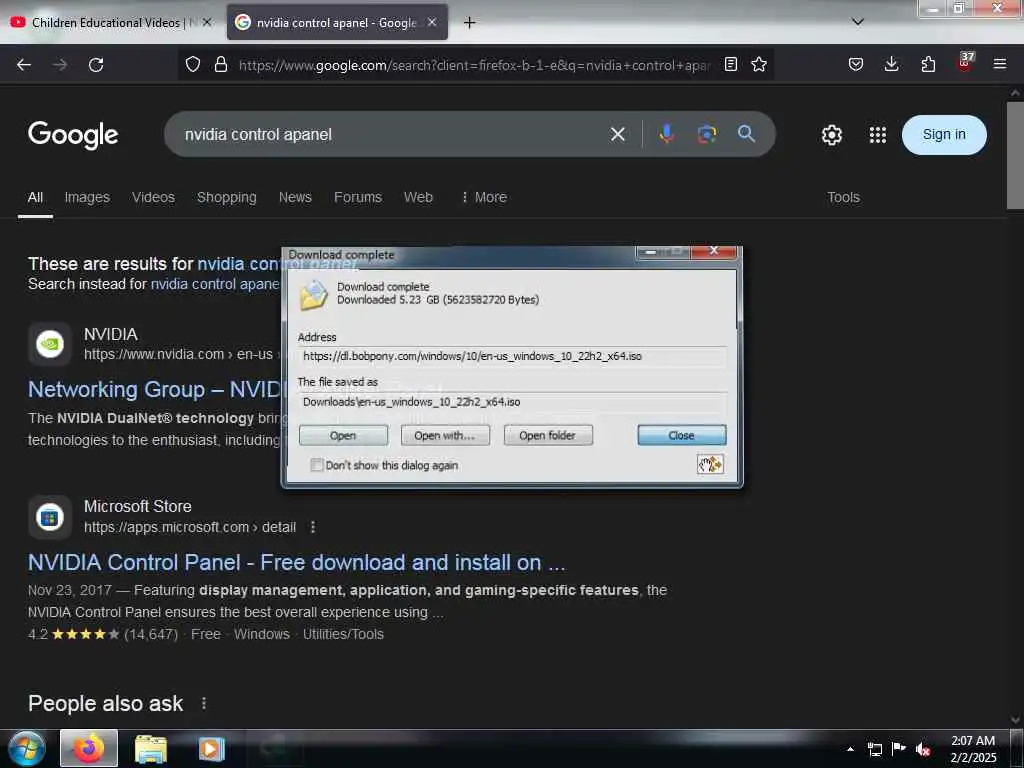Clear the Google search box with X
The height and width of the screenshot is (768, 1024).
point(618,135)
